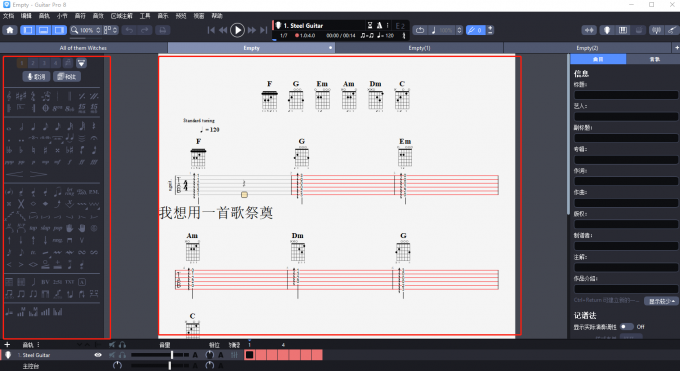Click the undo arrow
The image size is (680, 371).
(129, 30)
